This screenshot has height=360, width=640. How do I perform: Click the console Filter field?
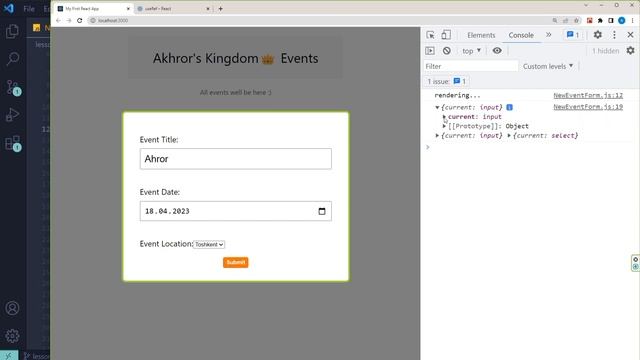click(x=470, y=66)
